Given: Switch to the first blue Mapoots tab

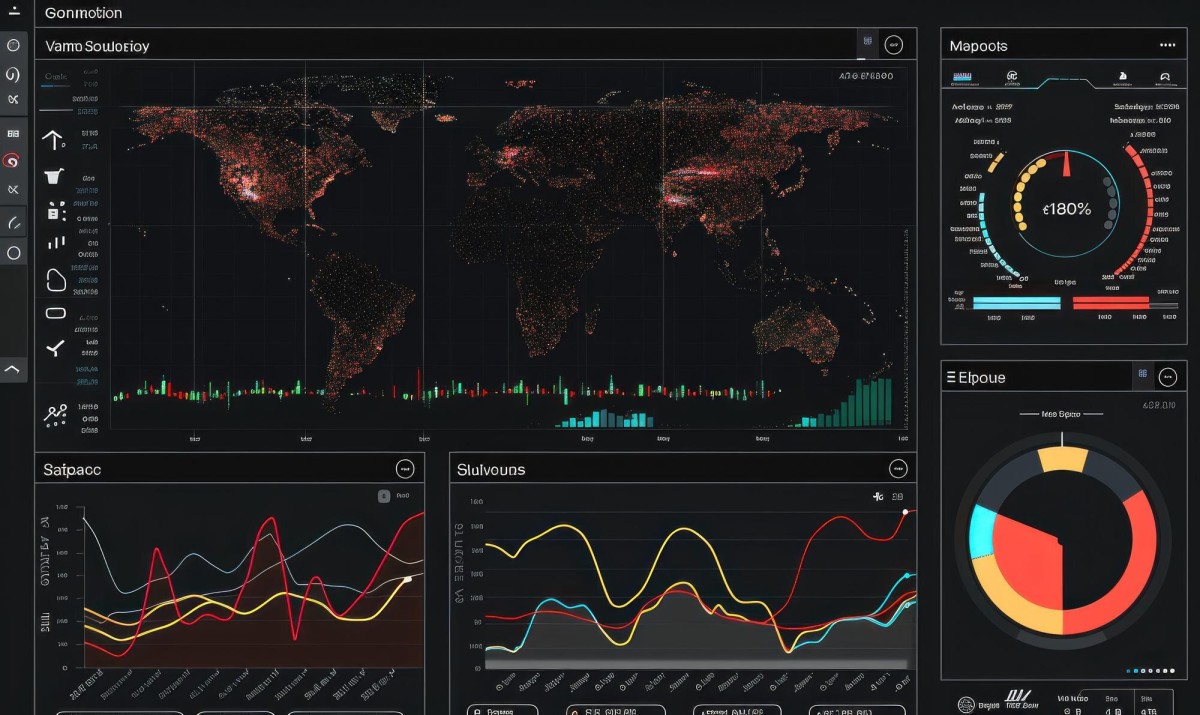Looking at the screenshot, I should [x=962, y=76].
